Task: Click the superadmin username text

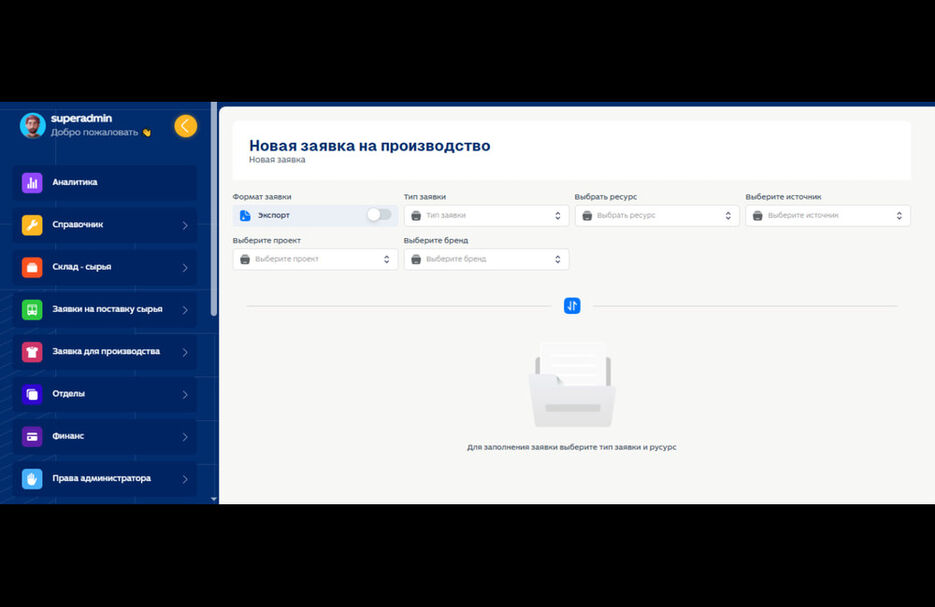Action: [81, 118]
